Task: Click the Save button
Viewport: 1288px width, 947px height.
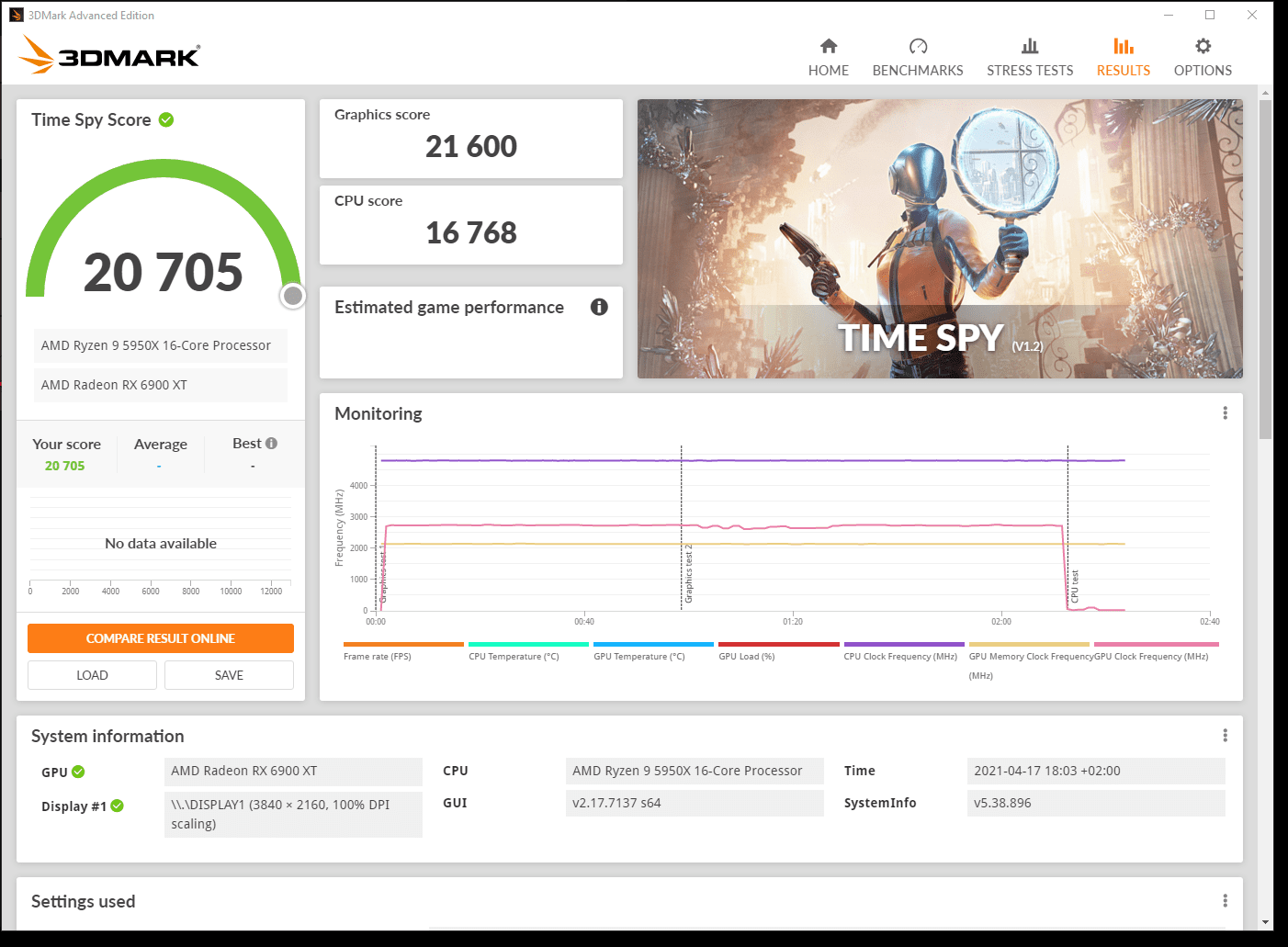Action: 229,675
